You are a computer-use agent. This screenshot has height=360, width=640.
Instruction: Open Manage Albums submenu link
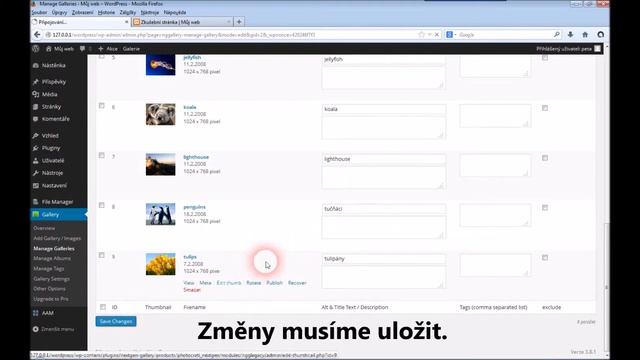pyautogui.click(x=52, y=258)
